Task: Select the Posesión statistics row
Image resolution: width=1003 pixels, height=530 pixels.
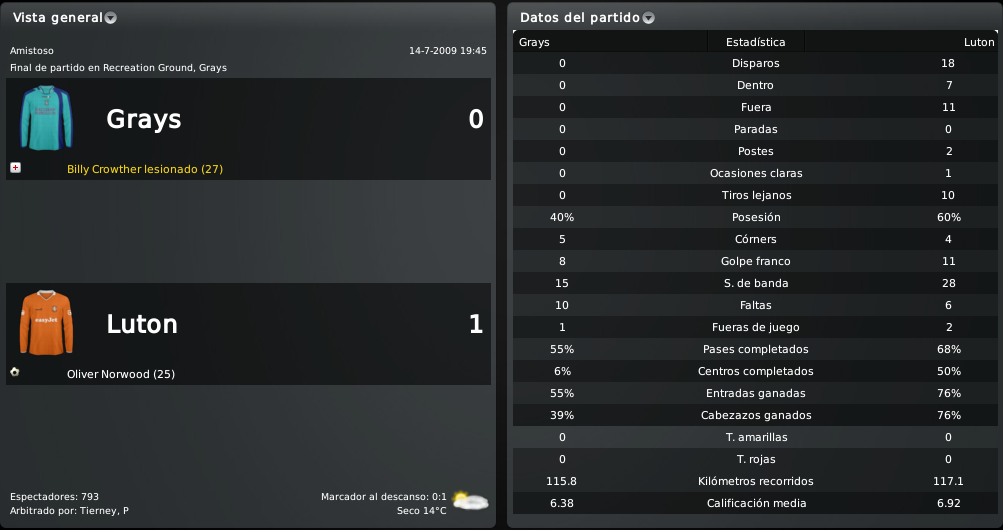Action: (755, 217)
